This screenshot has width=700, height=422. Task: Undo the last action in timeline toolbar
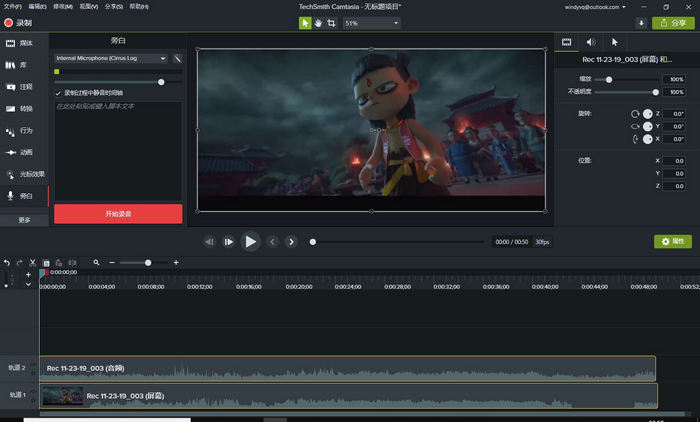(x=6, y=263)
